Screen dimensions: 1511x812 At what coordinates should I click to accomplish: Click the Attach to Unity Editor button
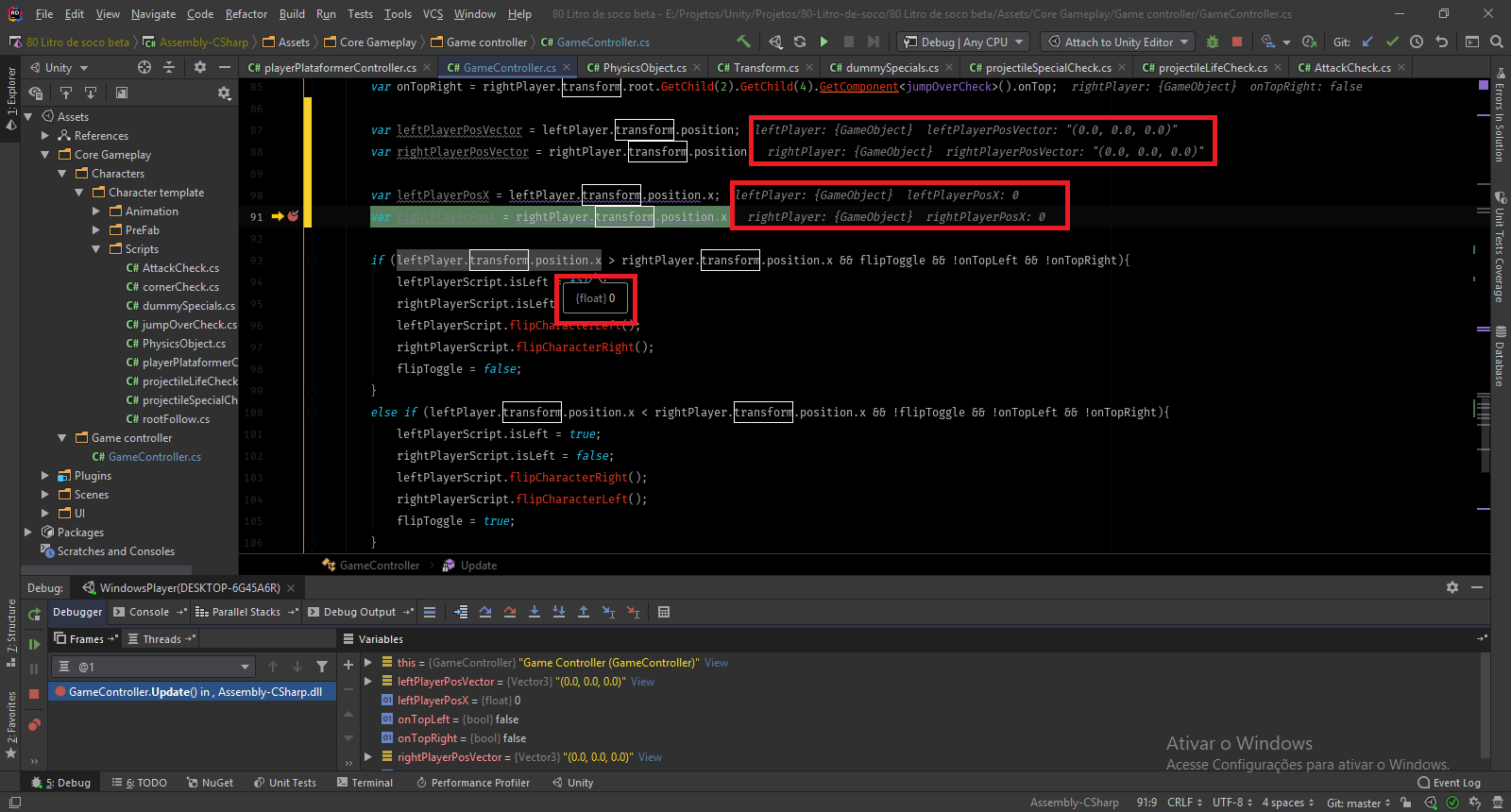tap(1116, 42)
